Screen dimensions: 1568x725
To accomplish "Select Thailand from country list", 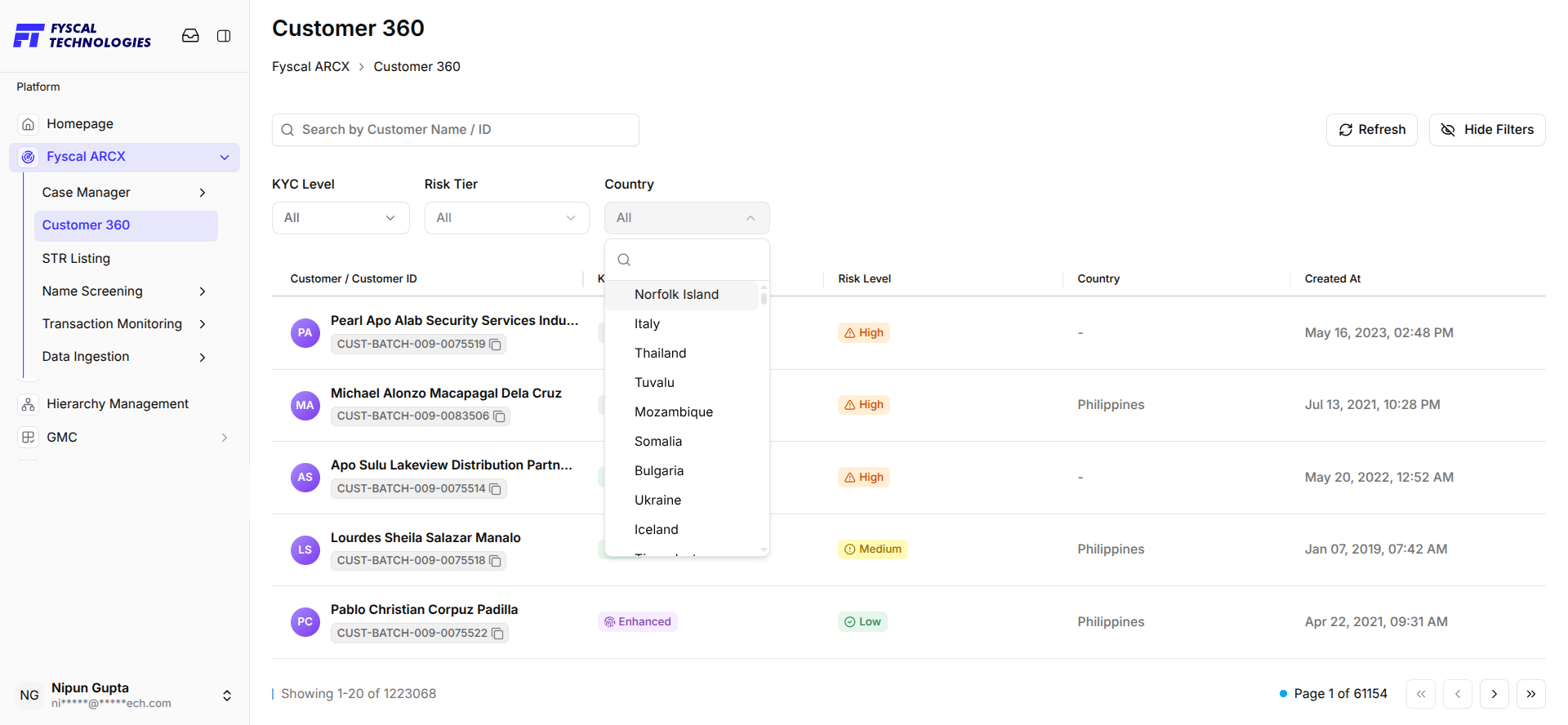I will (x=682, y=354).
